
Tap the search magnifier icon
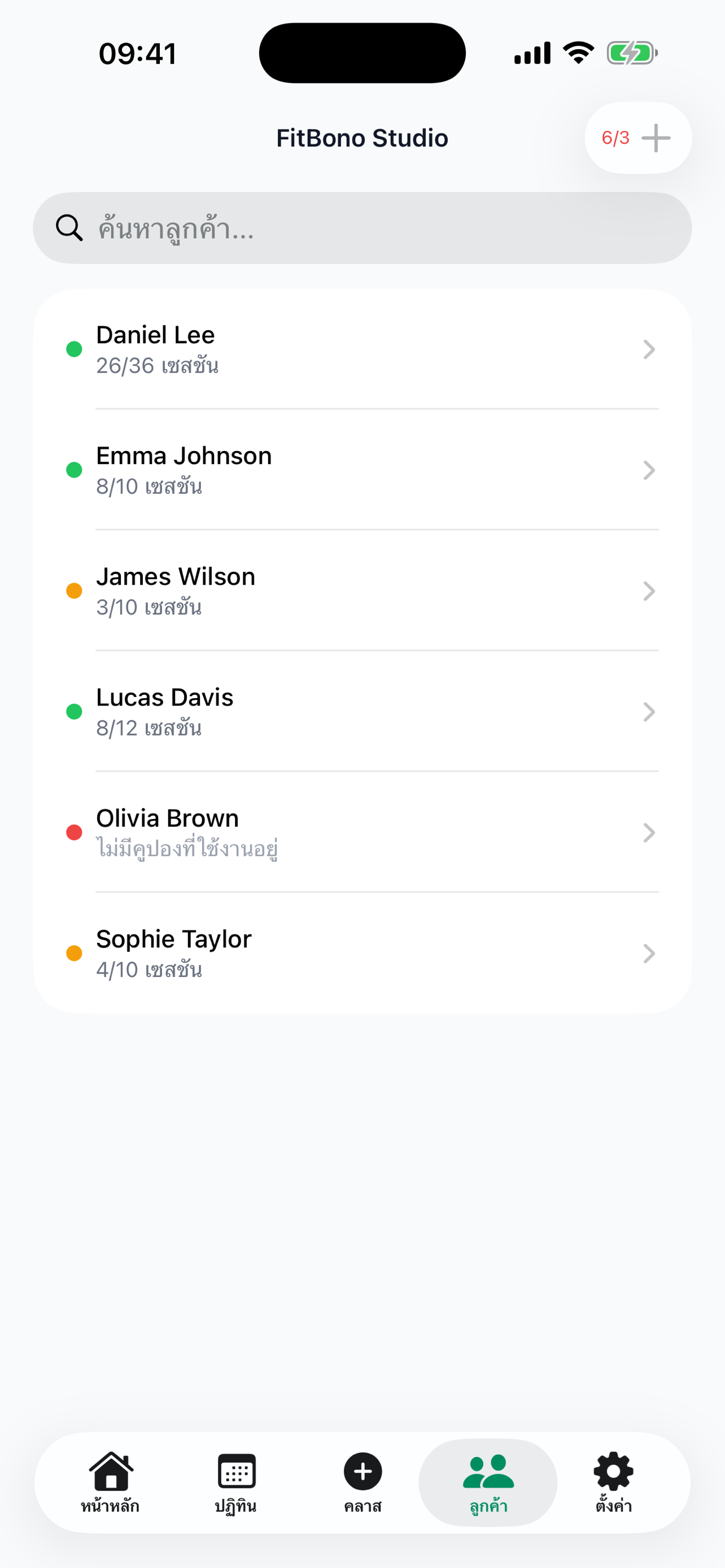69,228
